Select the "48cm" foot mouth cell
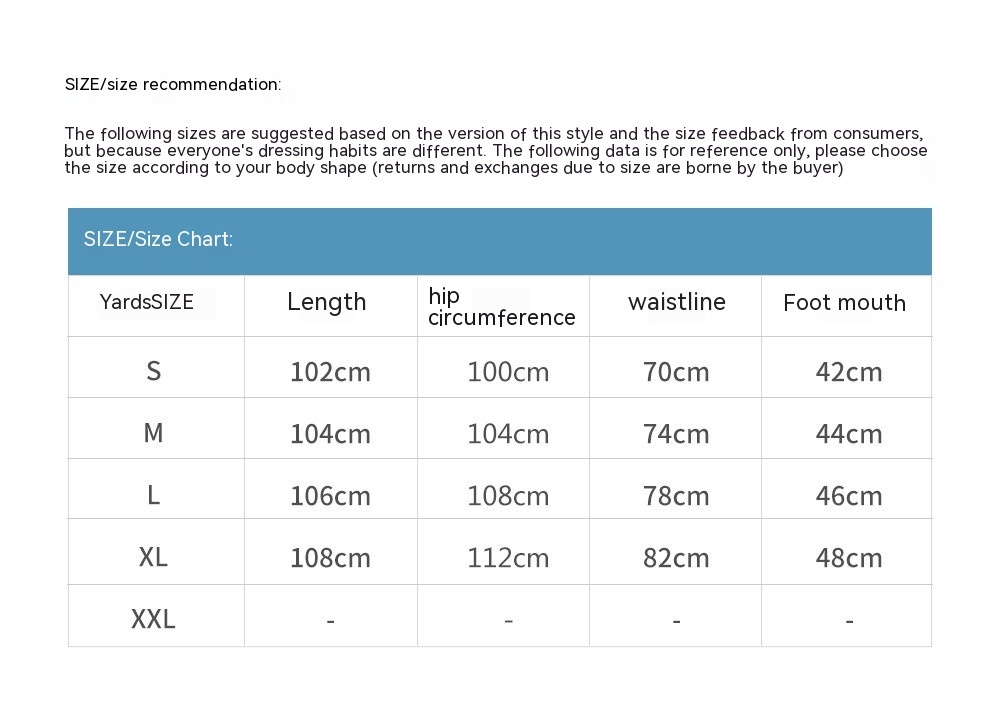The height and width of the screenshot is (708, 1000). (849, 558)
